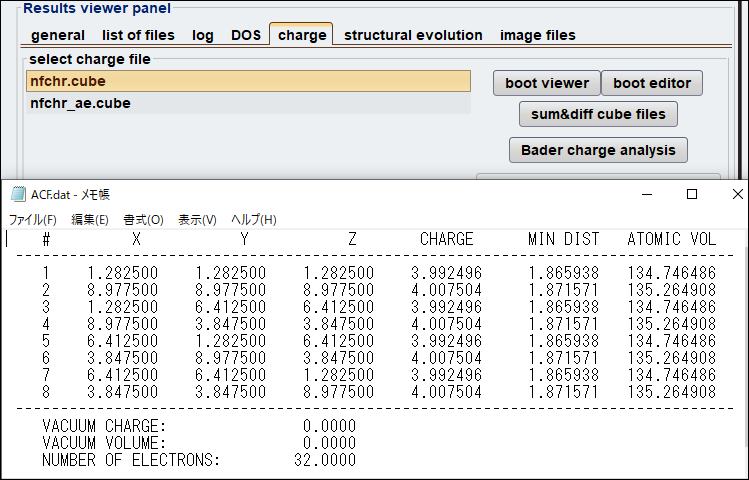Viewport: 749px width, 480px height.
Task: Open the ファイル(F) menu in Notepad
Action: [x=33, y=220]
